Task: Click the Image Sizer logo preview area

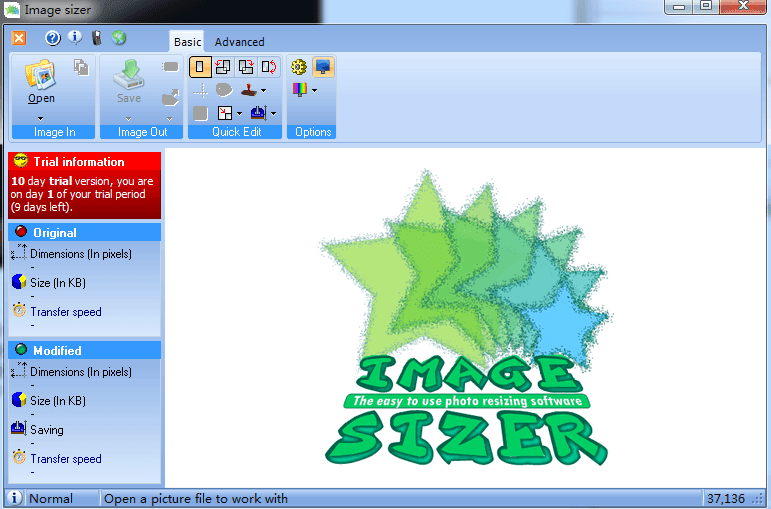Action: coord(466,320)
